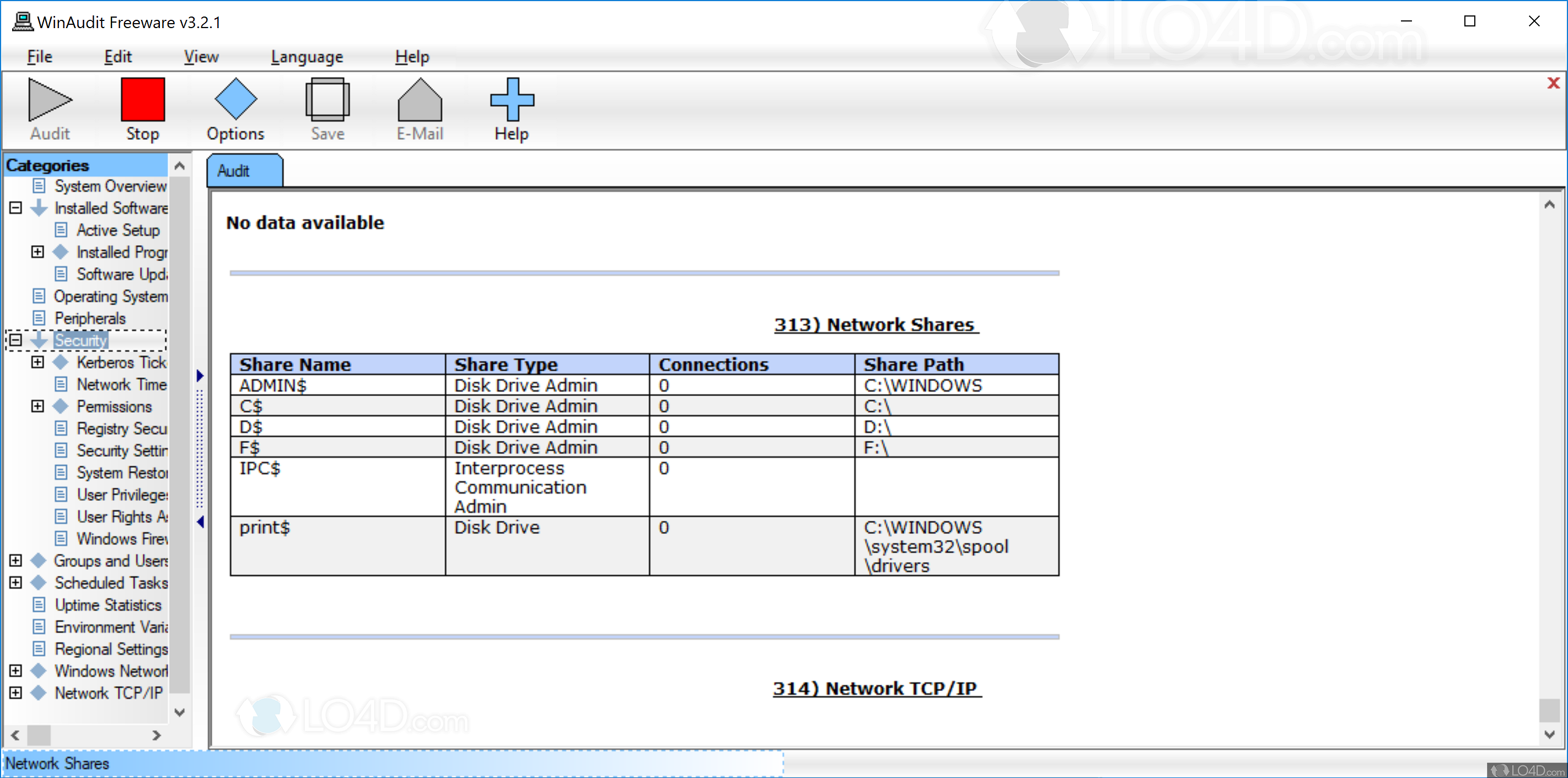
Task: Click the 313) Network Shares heading link
Action: click(x=876, y=324)
